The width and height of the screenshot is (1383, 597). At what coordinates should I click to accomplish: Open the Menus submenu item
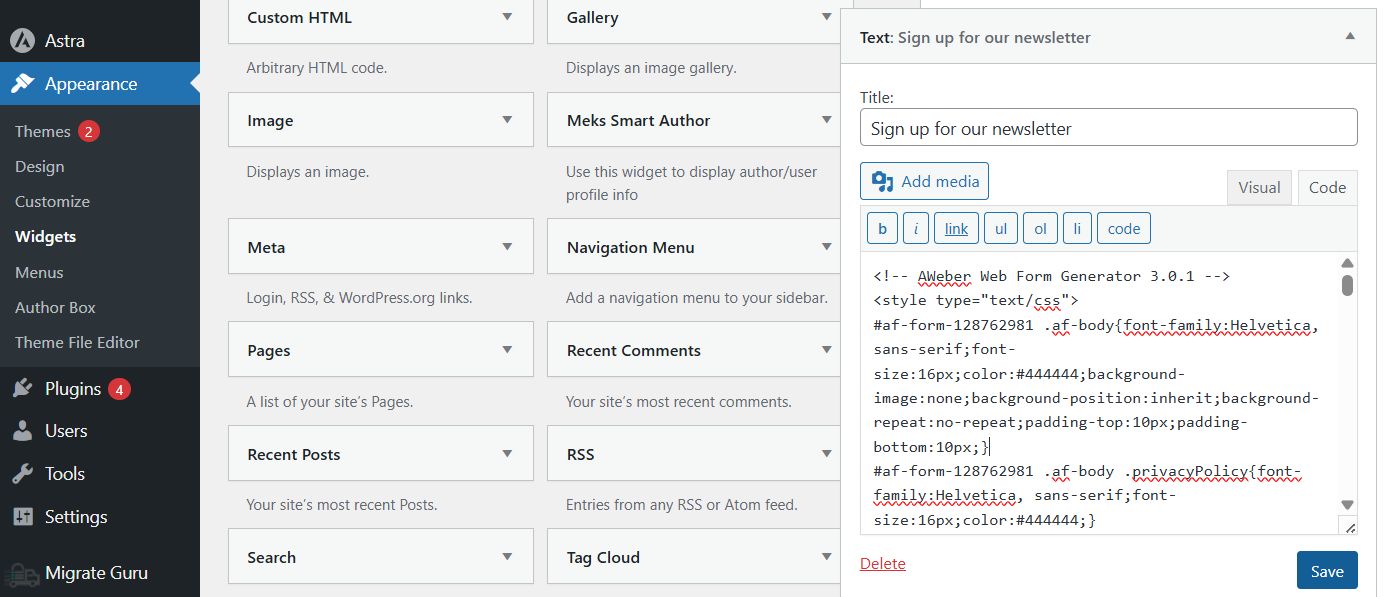point(39,272)
